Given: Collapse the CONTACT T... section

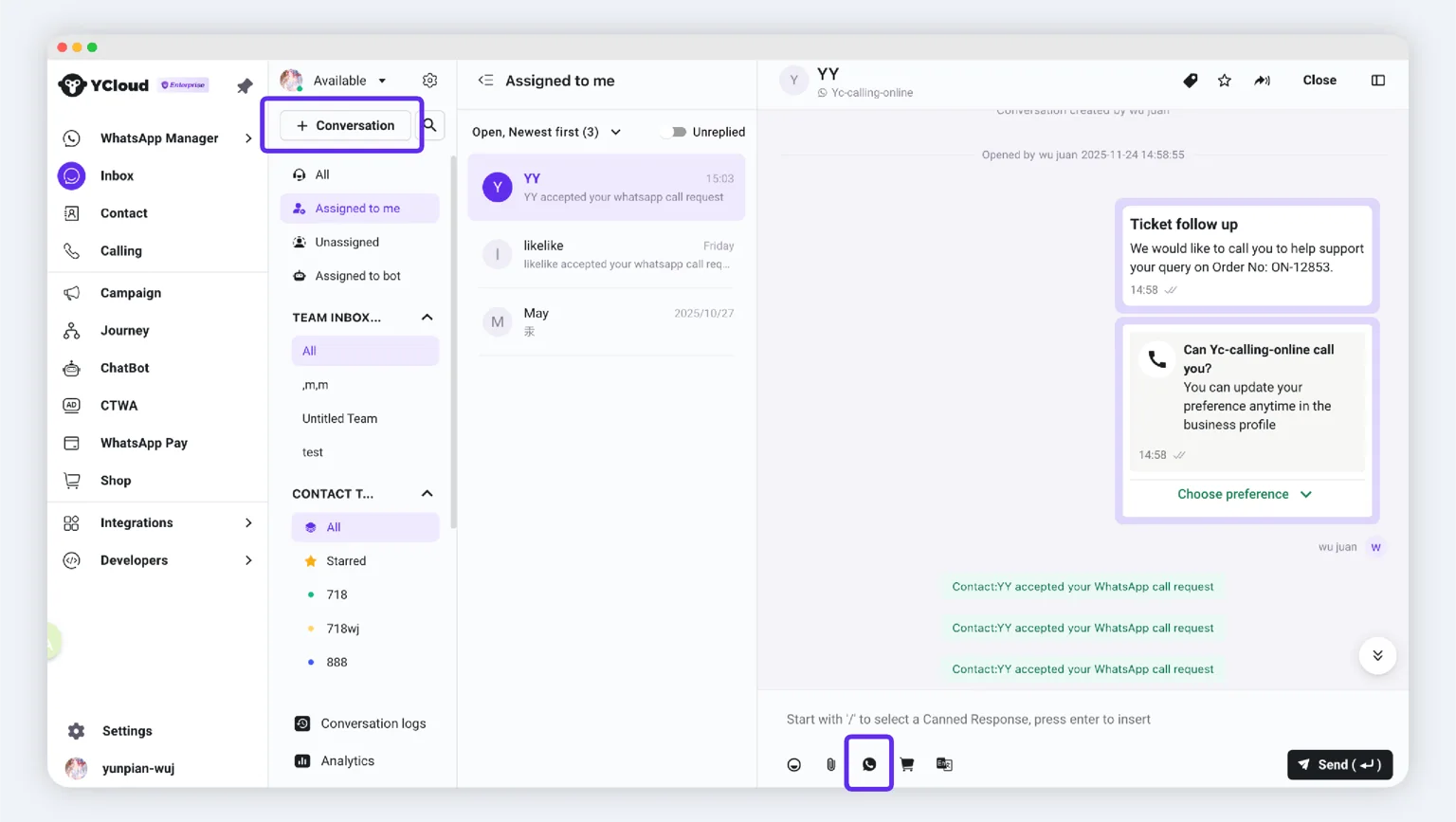Looking at the screenshot, I should click(428, 494).
